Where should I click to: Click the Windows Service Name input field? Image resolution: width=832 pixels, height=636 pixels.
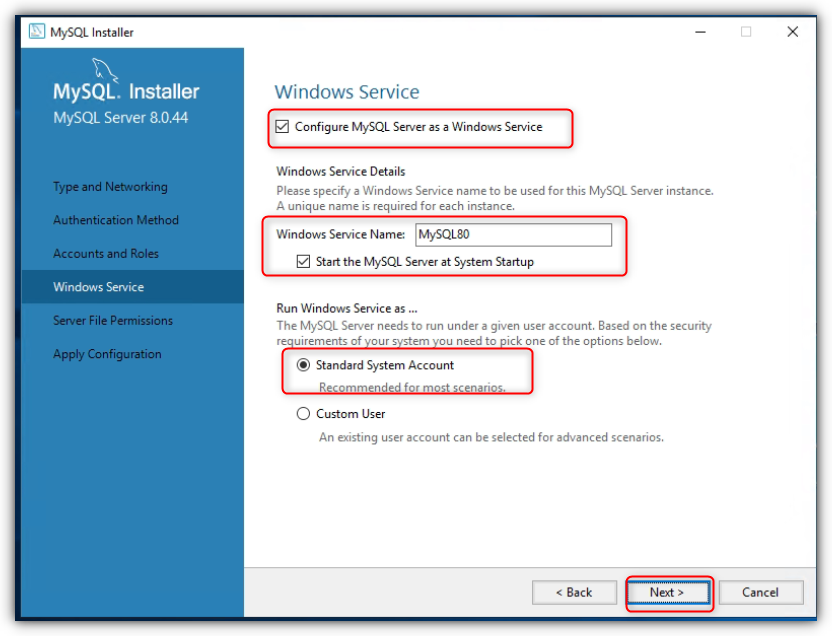(x=513, y=234)
